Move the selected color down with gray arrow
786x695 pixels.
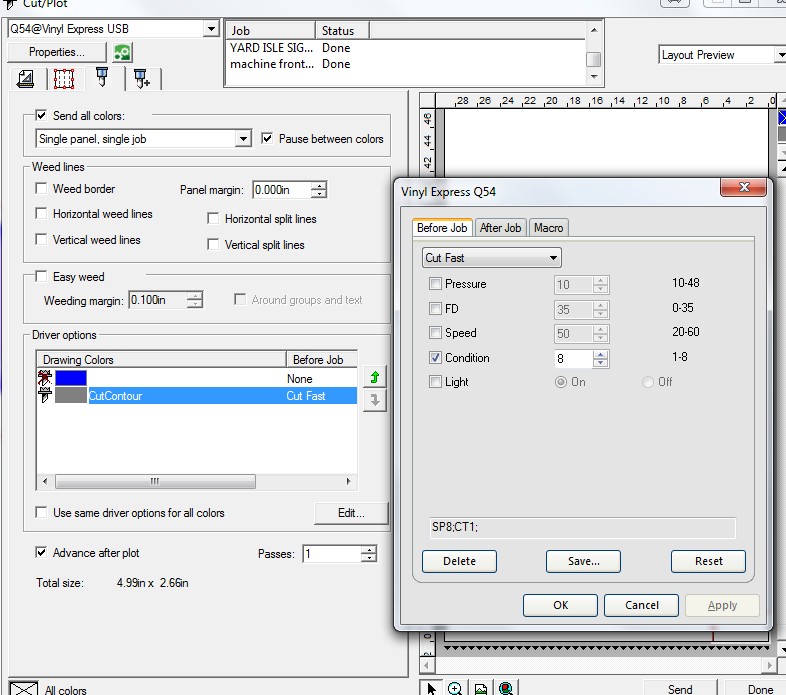click(374, 401)
